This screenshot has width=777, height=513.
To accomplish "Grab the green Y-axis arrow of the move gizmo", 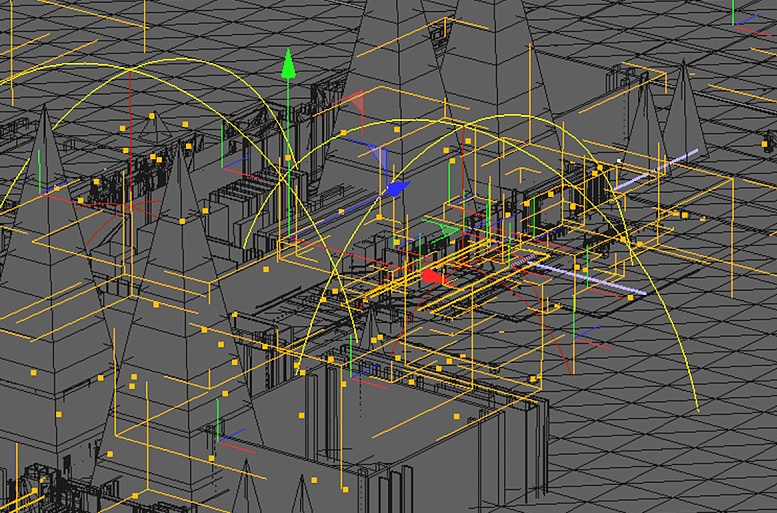I will click(288, 63).
